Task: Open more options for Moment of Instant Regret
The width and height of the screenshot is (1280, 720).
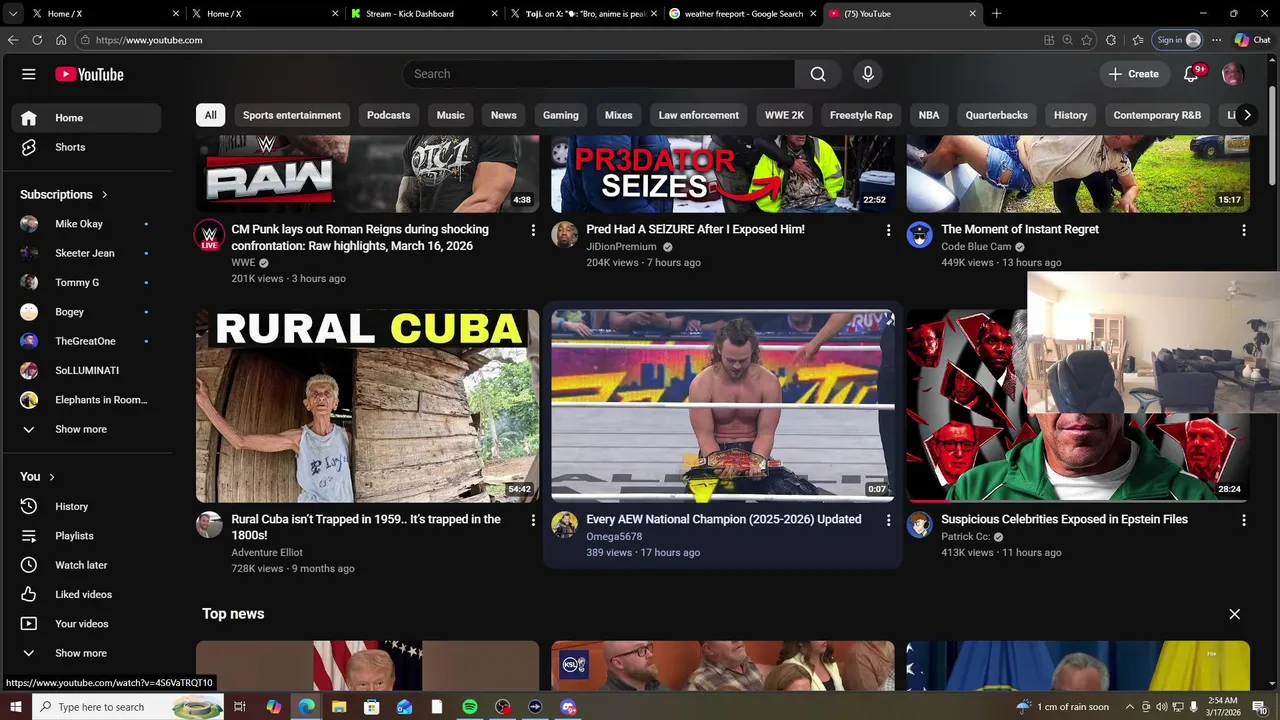Action: [1243, 230]
